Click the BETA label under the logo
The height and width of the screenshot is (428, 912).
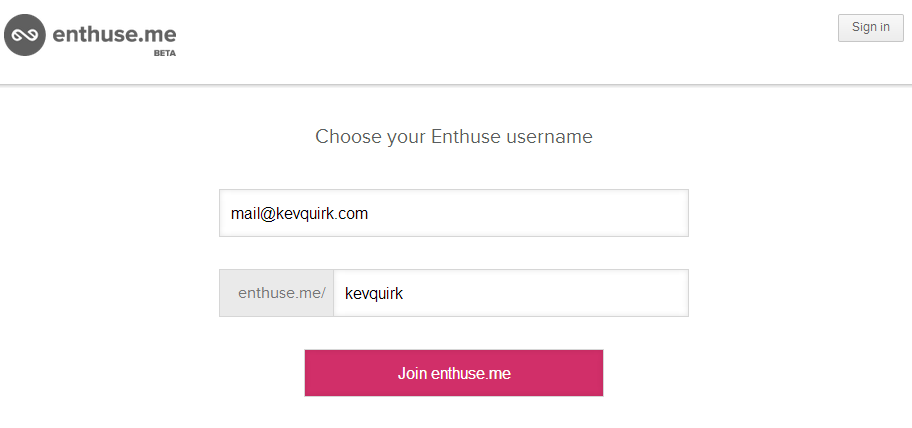click(164, 53)
